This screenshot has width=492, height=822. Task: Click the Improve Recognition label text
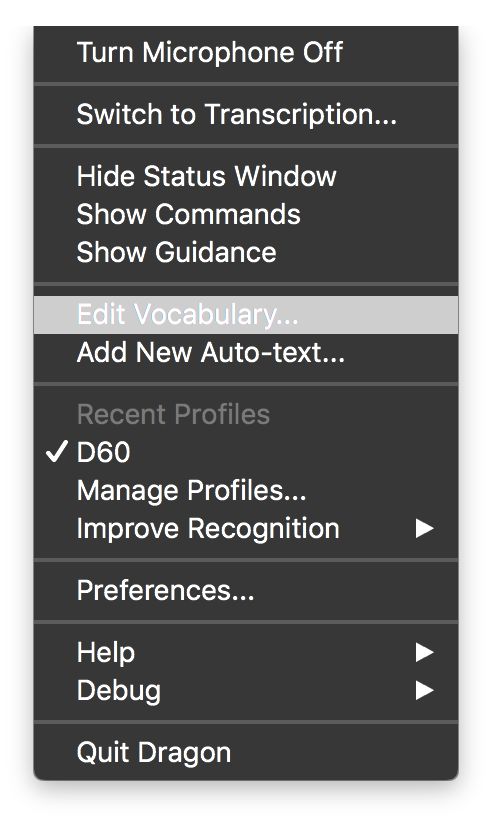click(208, 528)
